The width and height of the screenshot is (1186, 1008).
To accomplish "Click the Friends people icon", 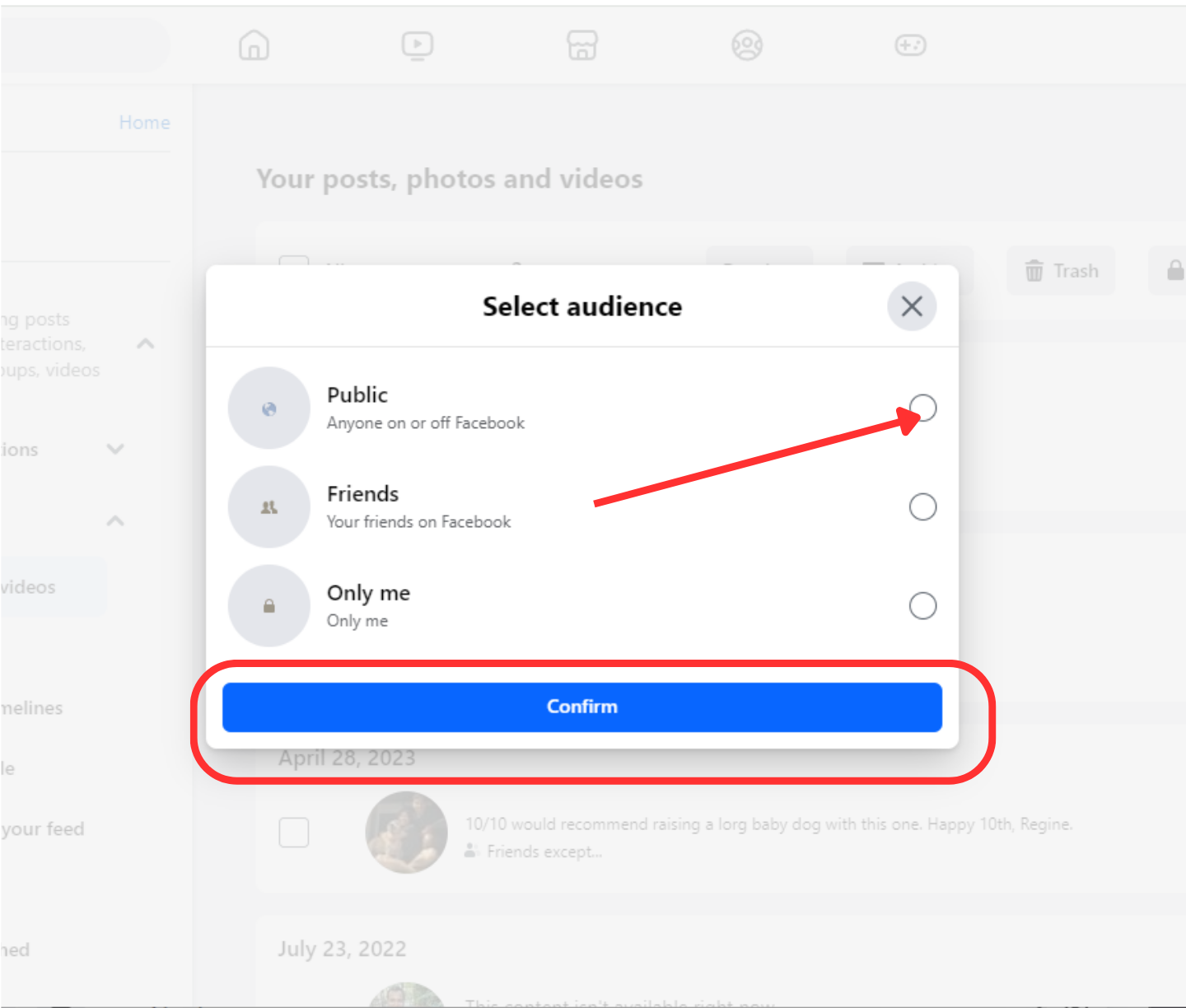I will (269, 507).
